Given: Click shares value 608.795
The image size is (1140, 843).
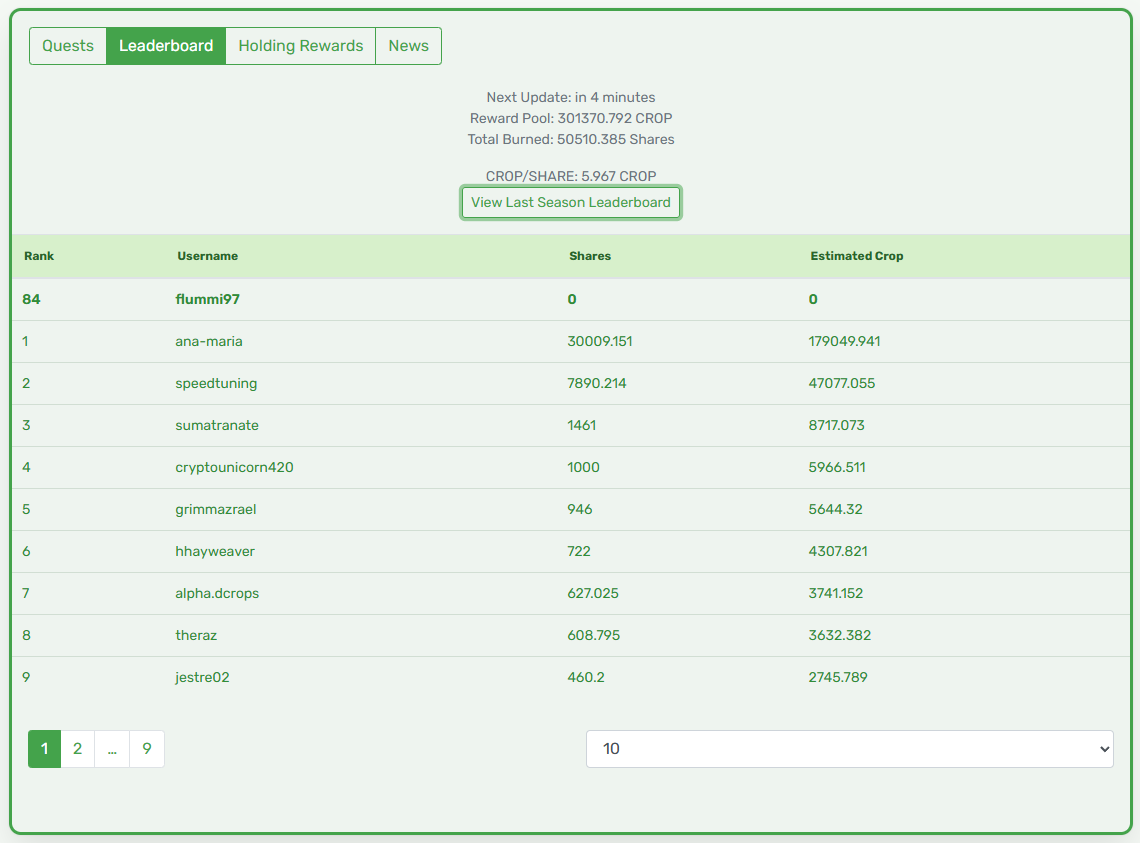Looking at the screenshot, I should (x=593, y=635).
